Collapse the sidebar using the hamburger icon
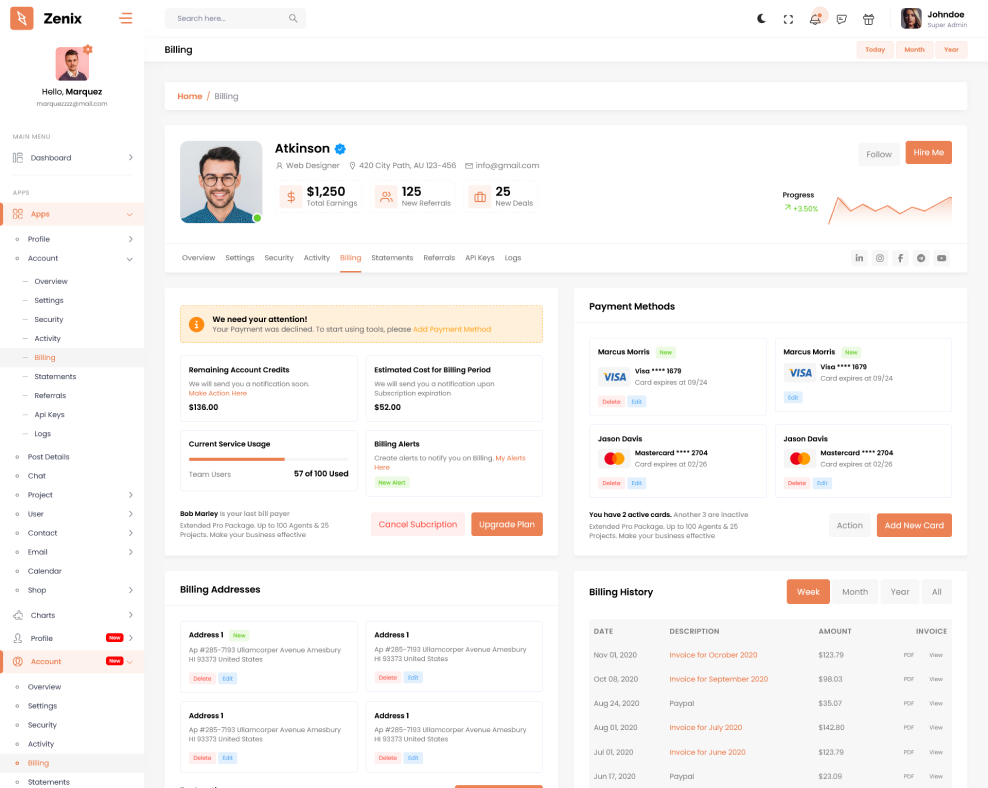The image size is (988, 788). [125, 18]
